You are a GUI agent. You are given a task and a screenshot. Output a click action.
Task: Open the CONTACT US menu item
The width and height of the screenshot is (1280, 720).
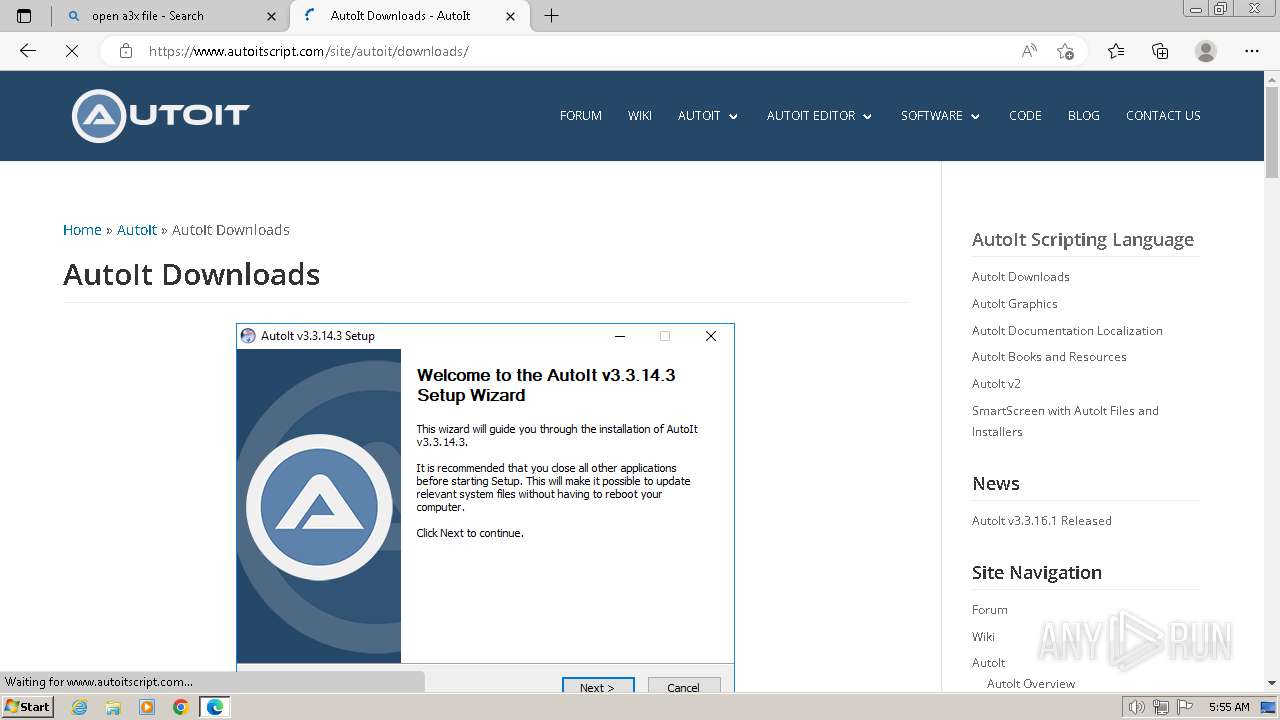point(1163,116)
